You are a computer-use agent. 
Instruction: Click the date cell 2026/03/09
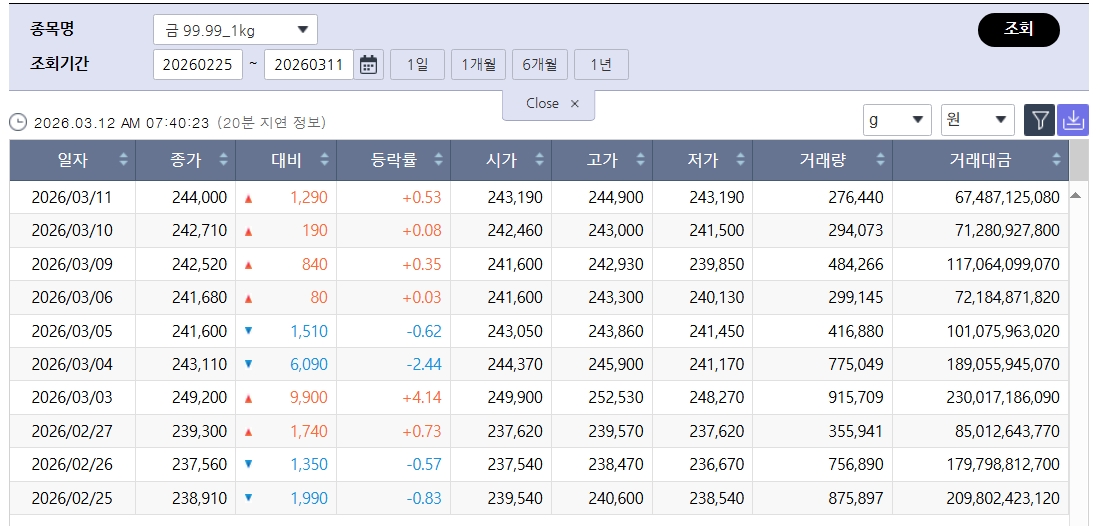pyautogui.click(x=72, y=264)
